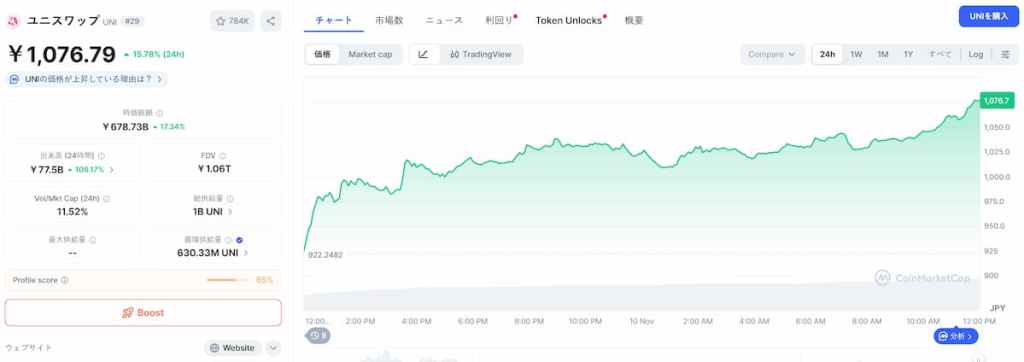This screenshot has width=1024, height=362.
Task: Click info icon beside Profile score
Action: [65, 280]
